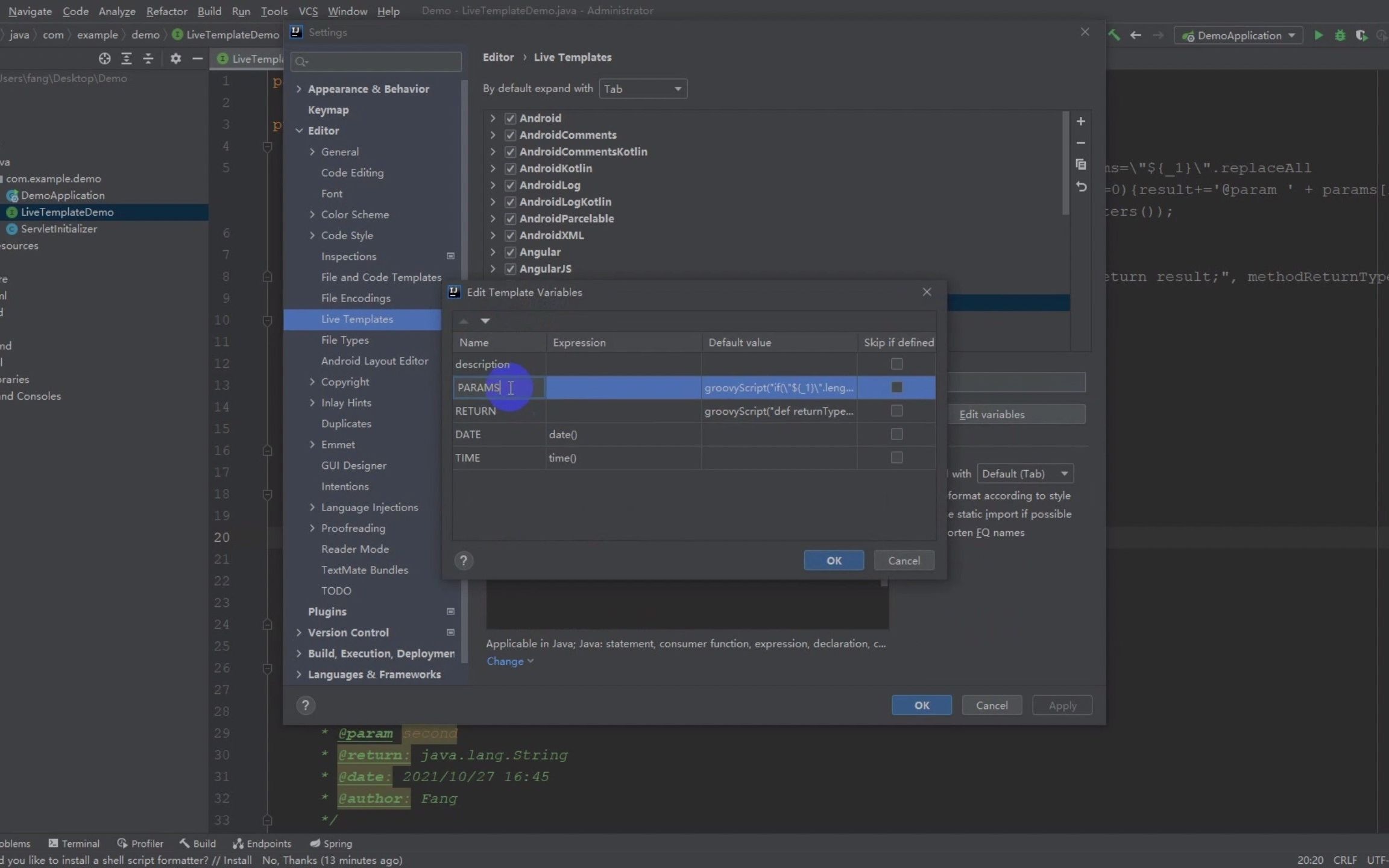Expand the Android templates group
1389x868 pixels.
(x=494, y=118)
